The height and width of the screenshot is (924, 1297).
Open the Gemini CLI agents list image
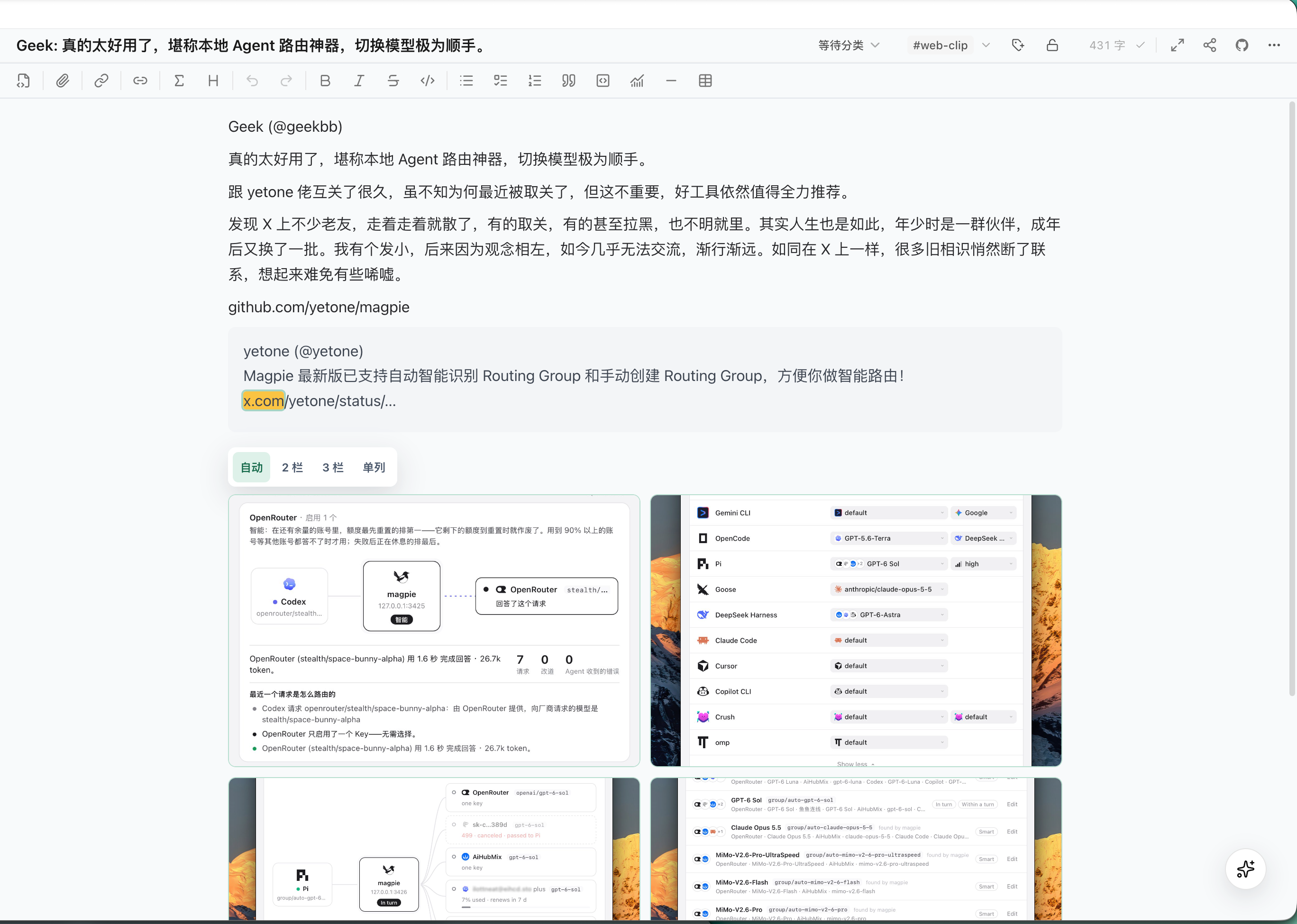coord(856,630)
